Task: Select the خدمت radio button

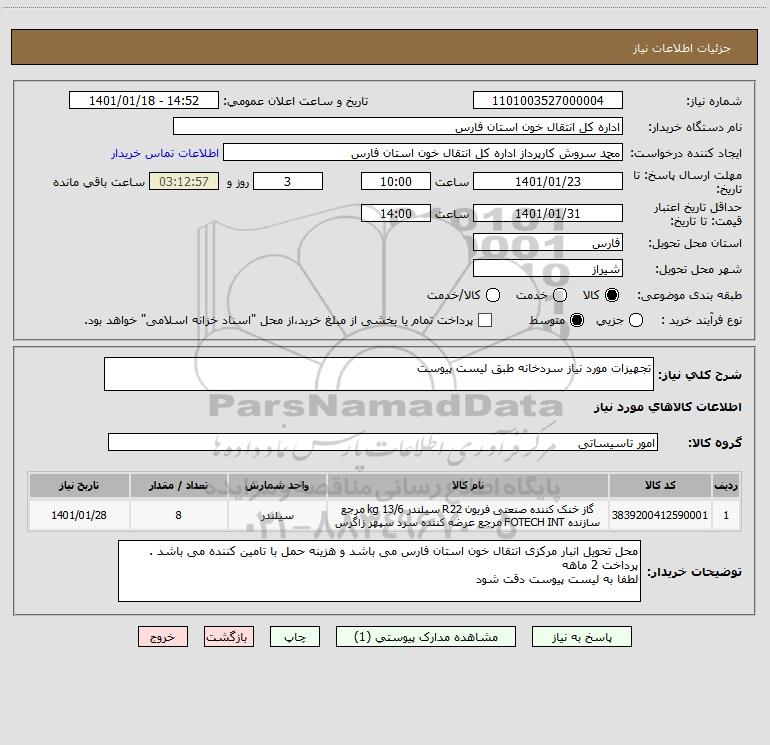Action: click(560, 295)
